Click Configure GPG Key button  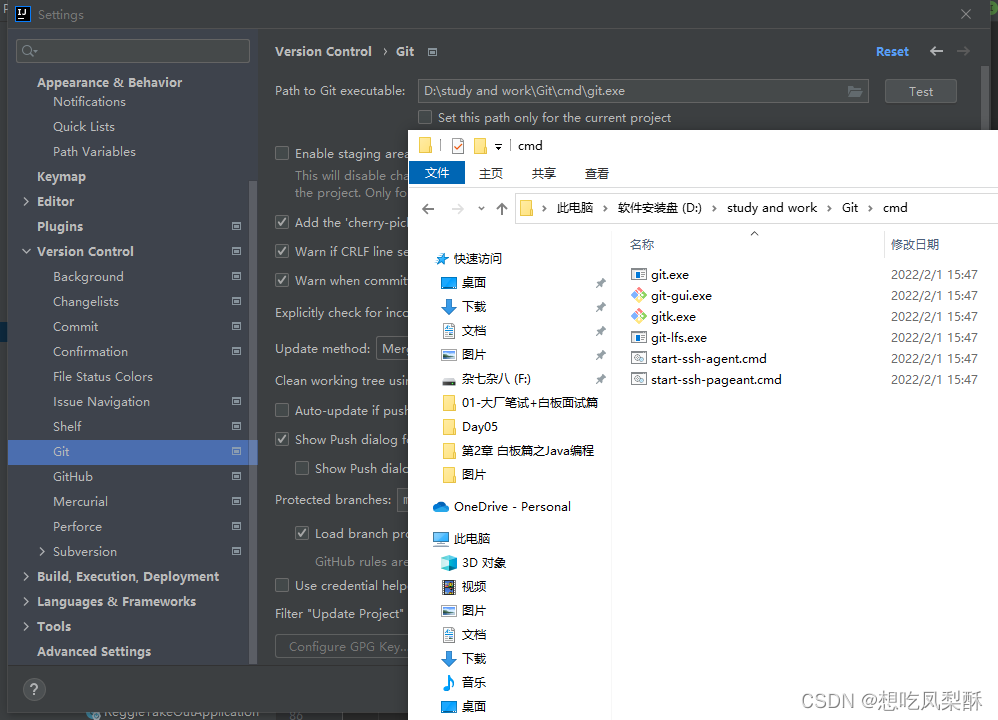[x=342, y=646]
